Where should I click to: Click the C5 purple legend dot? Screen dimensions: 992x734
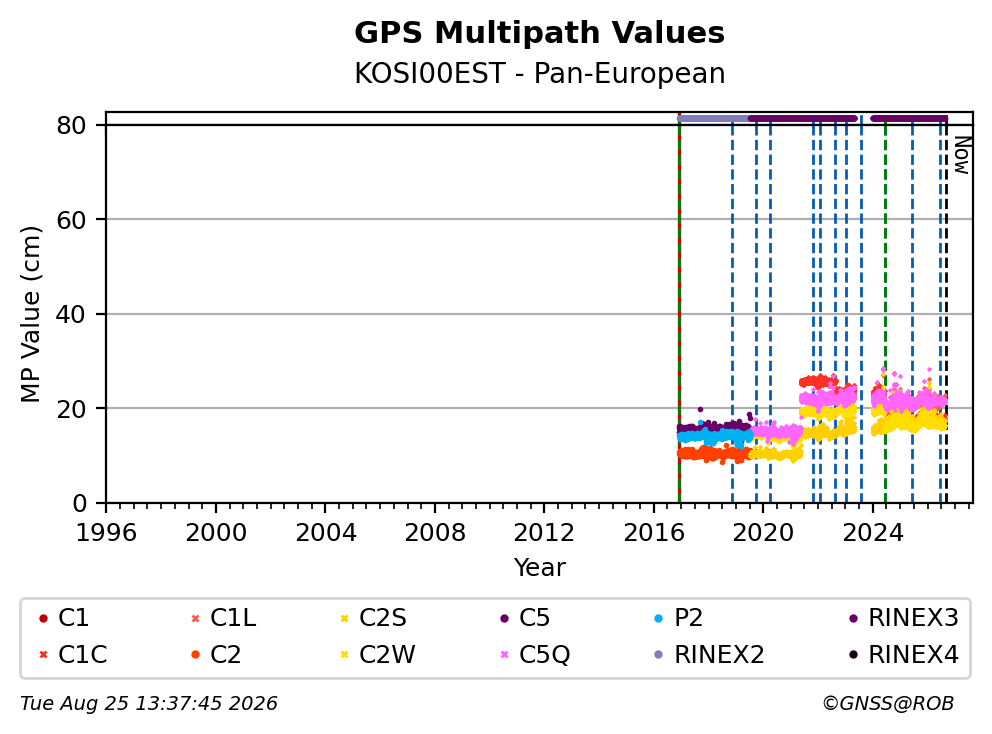click(504, 618)
